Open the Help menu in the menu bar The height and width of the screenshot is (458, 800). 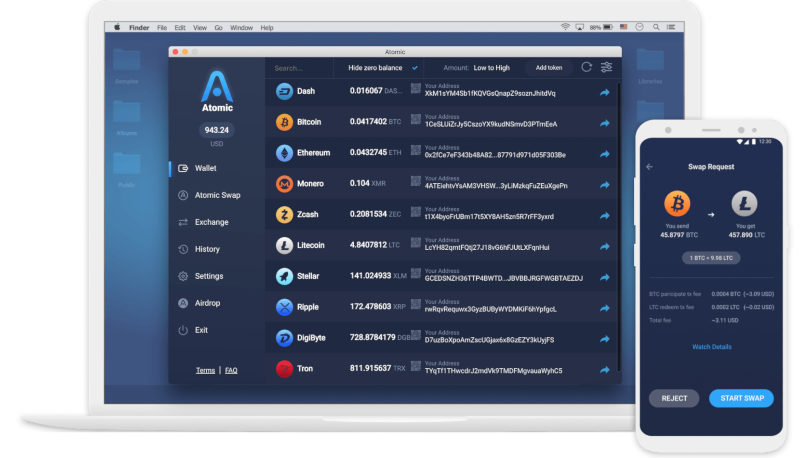coord(267,28)
